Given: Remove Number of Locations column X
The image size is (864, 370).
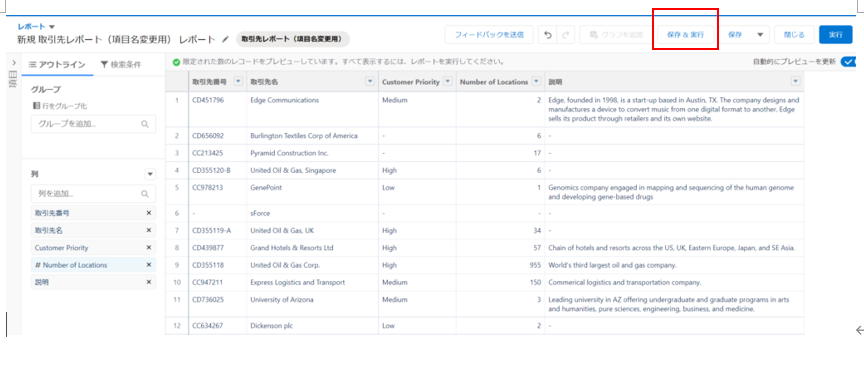Looking at the screenshot, I should click(x=148, y=265).
